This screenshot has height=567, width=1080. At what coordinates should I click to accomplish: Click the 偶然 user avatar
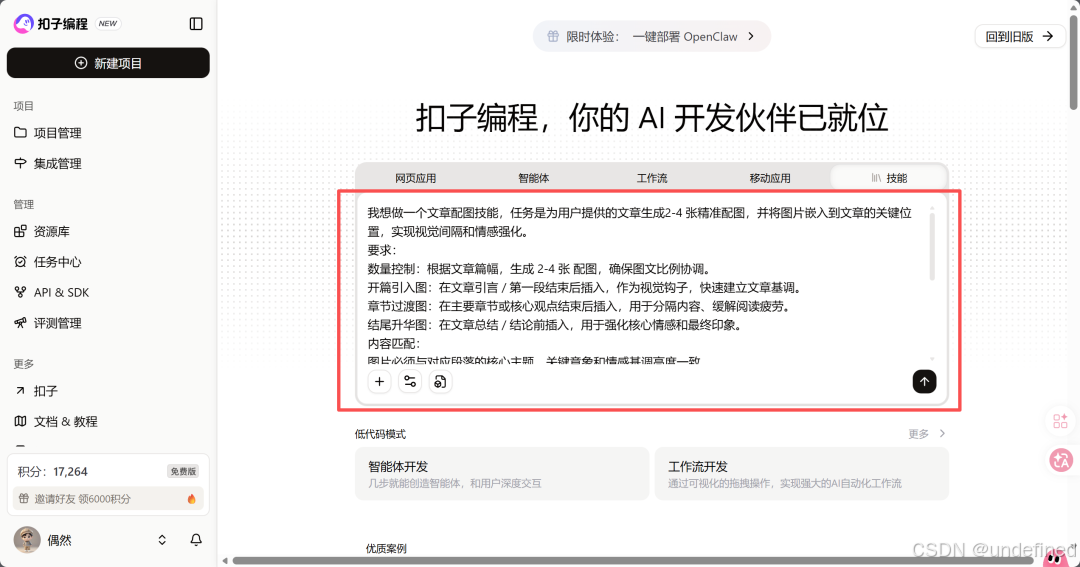tap(27, 540)
